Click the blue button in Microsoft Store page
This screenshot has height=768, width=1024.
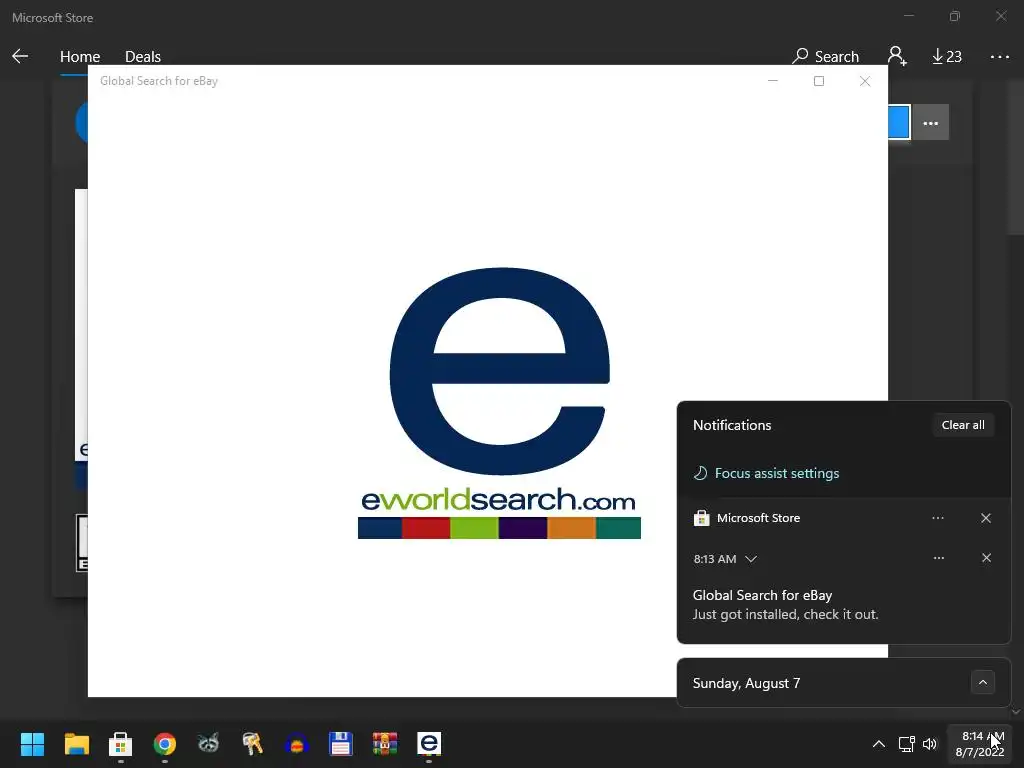(899, 123)
